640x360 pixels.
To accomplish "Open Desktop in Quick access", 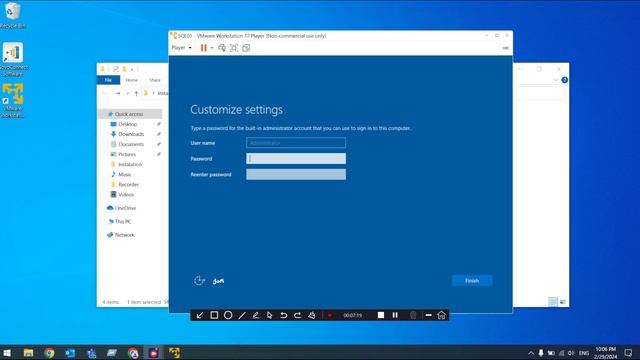I will click(127, 124).
